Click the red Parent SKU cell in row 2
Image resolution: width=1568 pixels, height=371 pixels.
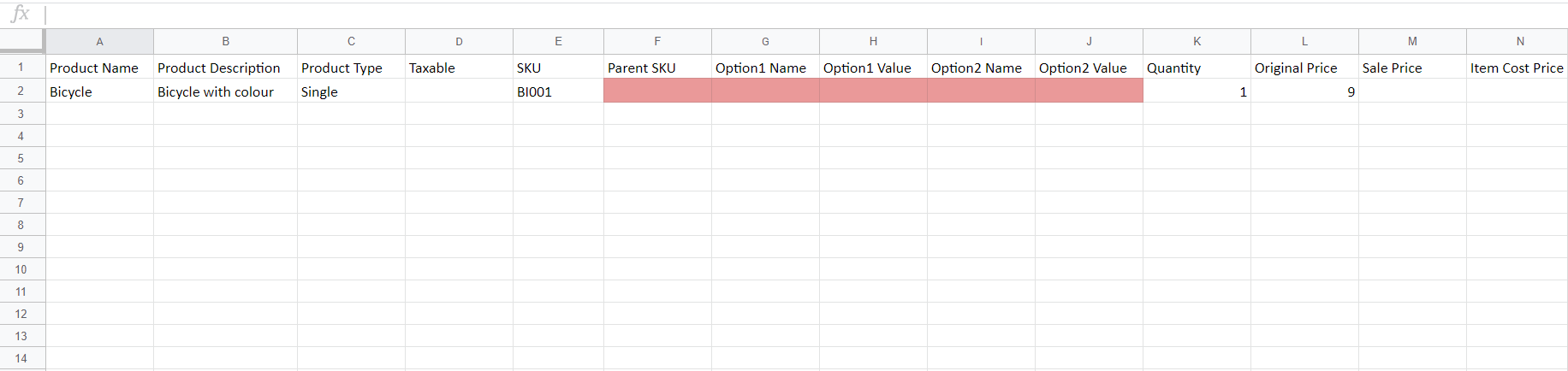[657, 91]
